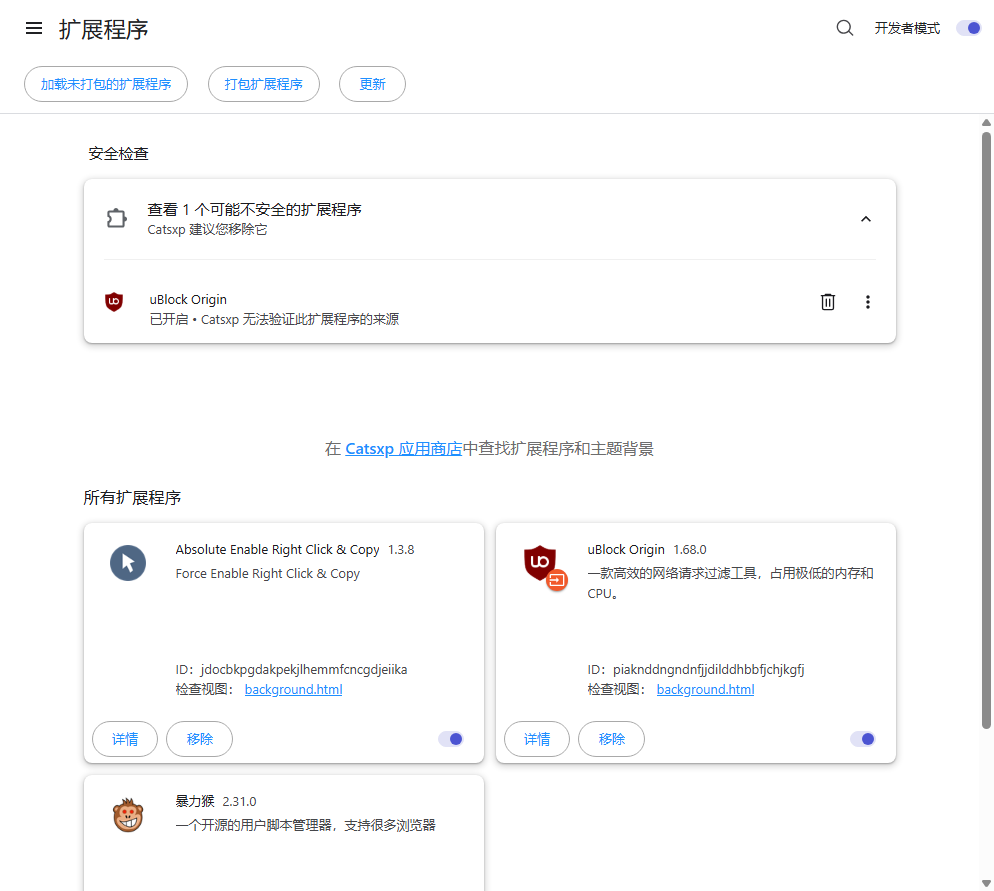The width and height of the screenshot is (994, 891).
Task: Click the uBlock Origin shield icon in safety check
Action: [115, 302]
